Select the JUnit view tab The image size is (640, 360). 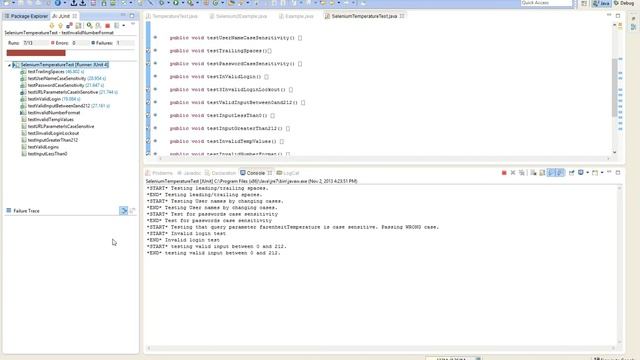click(x=61, y=16)
